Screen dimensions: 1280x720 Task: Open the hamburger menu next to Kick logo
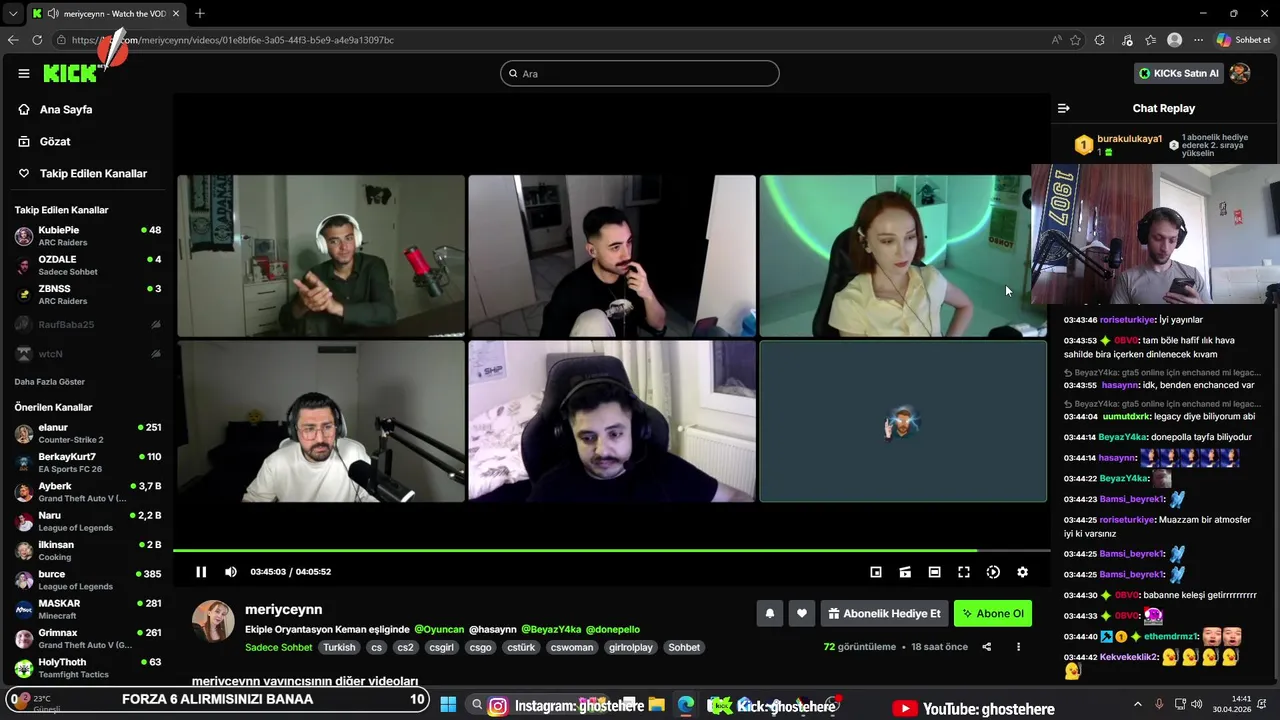point(24,73)
